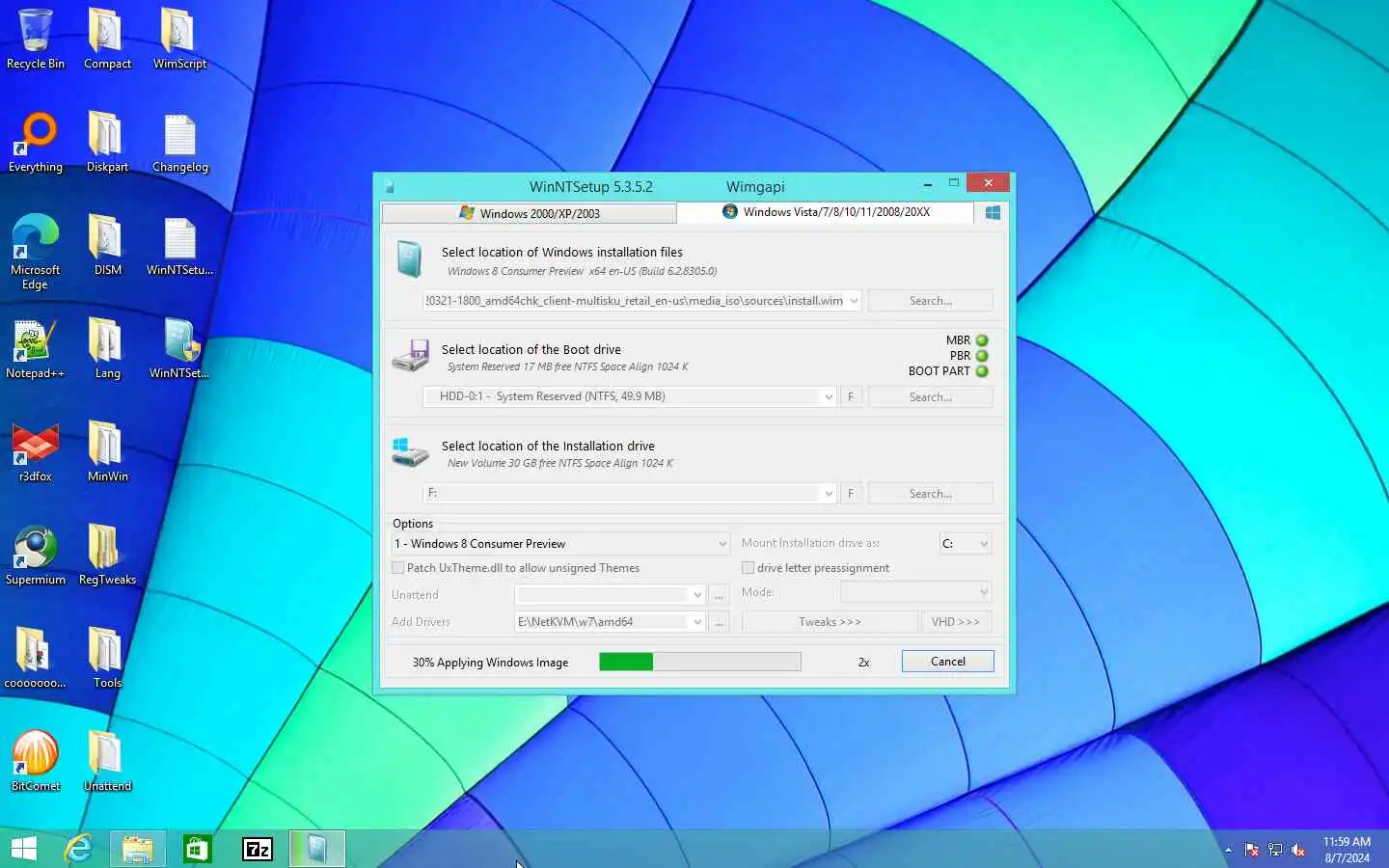This screenshot has width=1389, height=868.
Task: Show hidden system tray icons
Action: (x=1228, y=850)
